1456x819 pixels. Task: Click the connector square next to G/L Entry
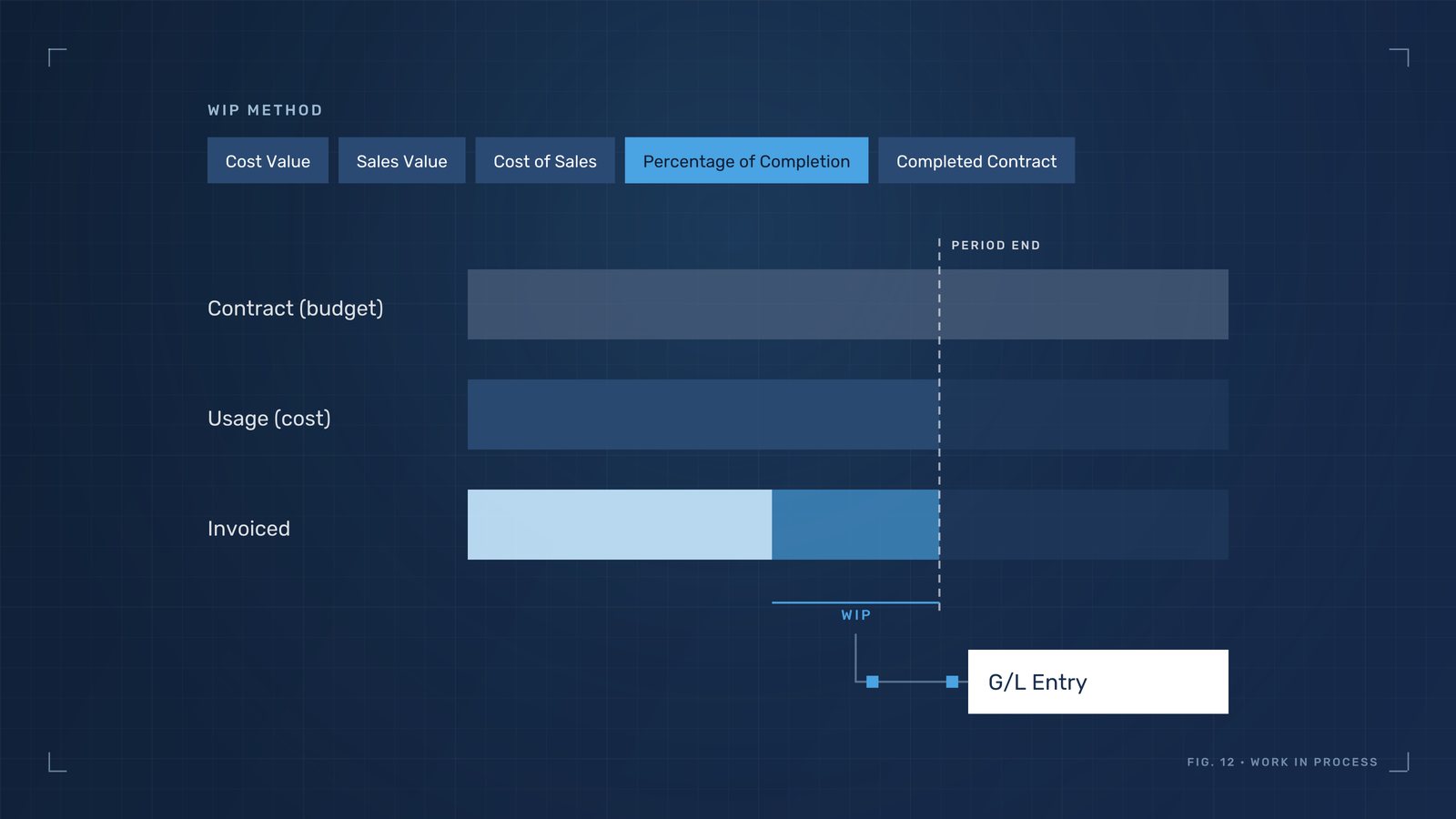(952, 682)
